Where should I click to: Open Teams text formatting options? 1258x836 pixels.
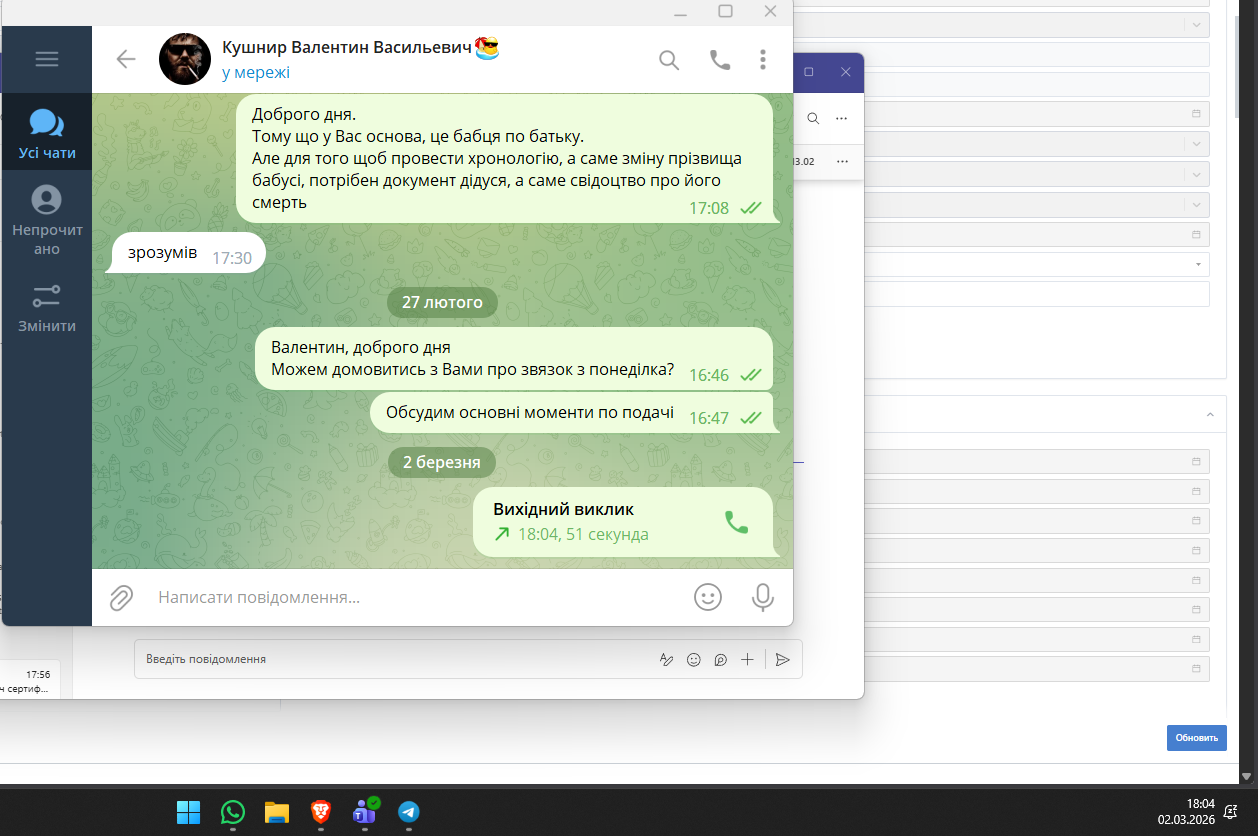click(x=666, y=659)
